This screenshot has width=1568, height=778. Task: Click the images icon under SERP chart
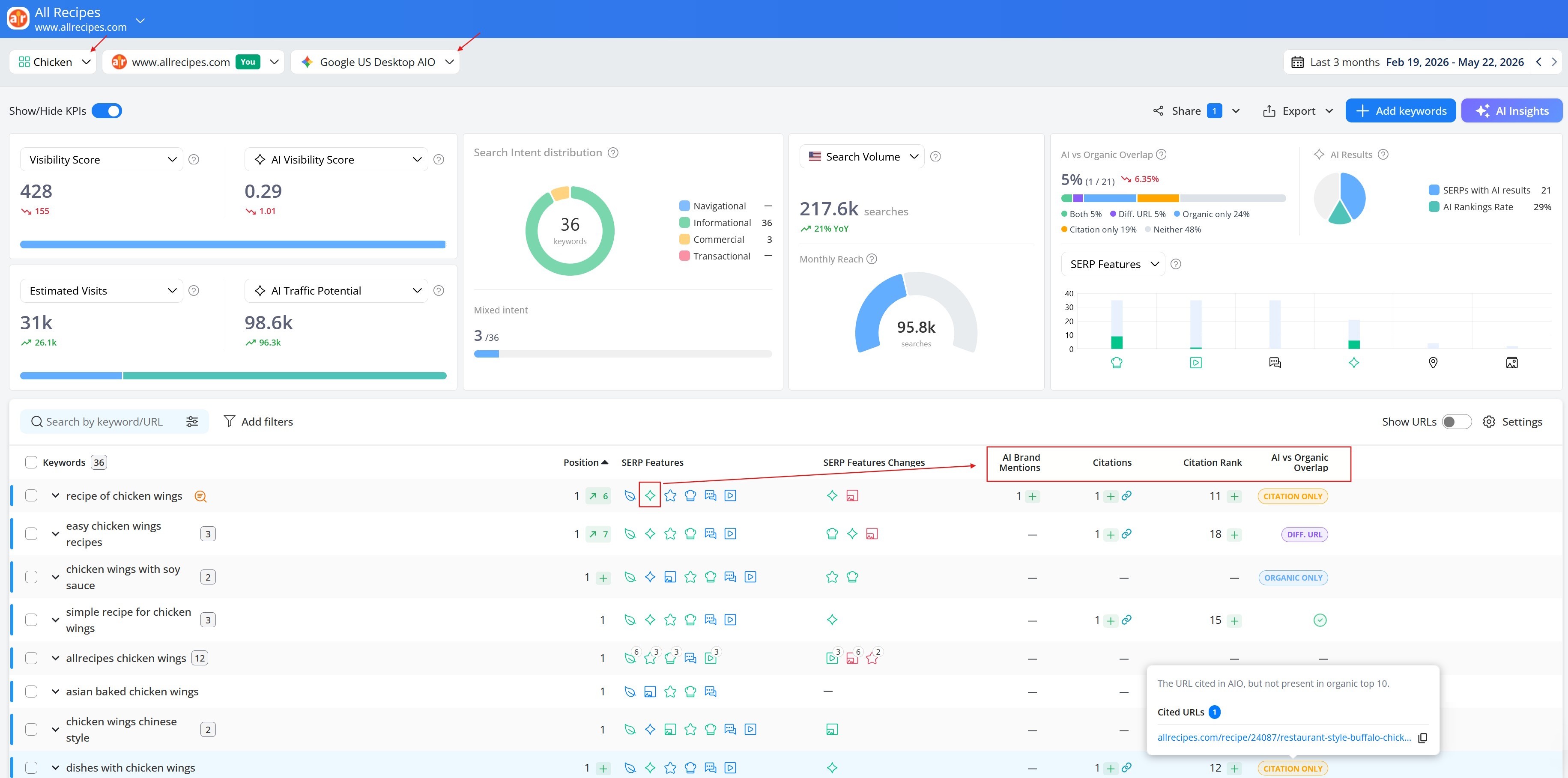(x=1512, y=363)
